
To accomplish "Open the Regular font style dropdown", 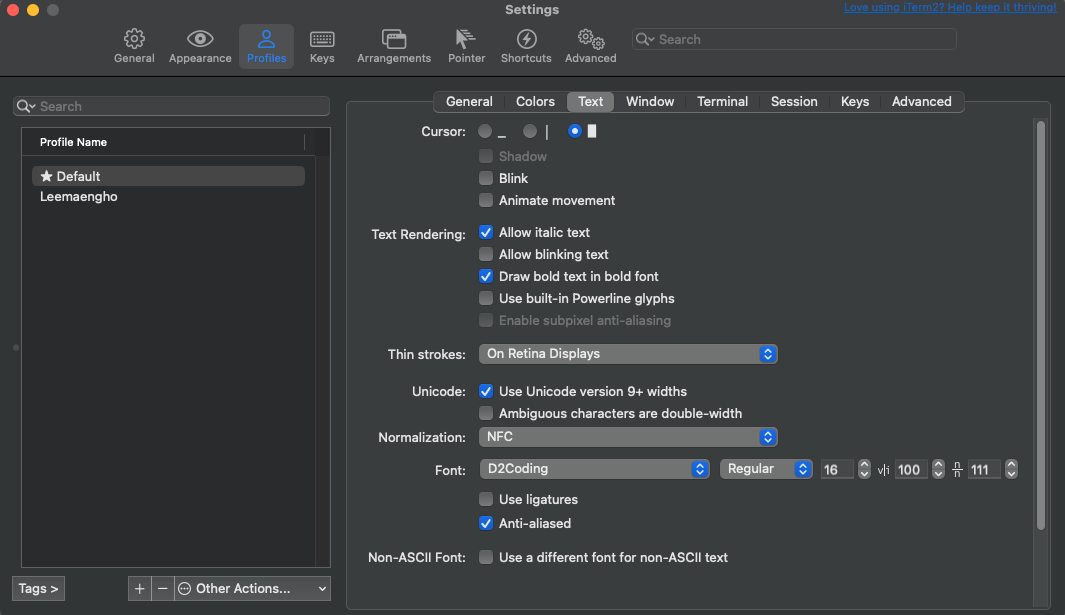I will tap(765, 469).
